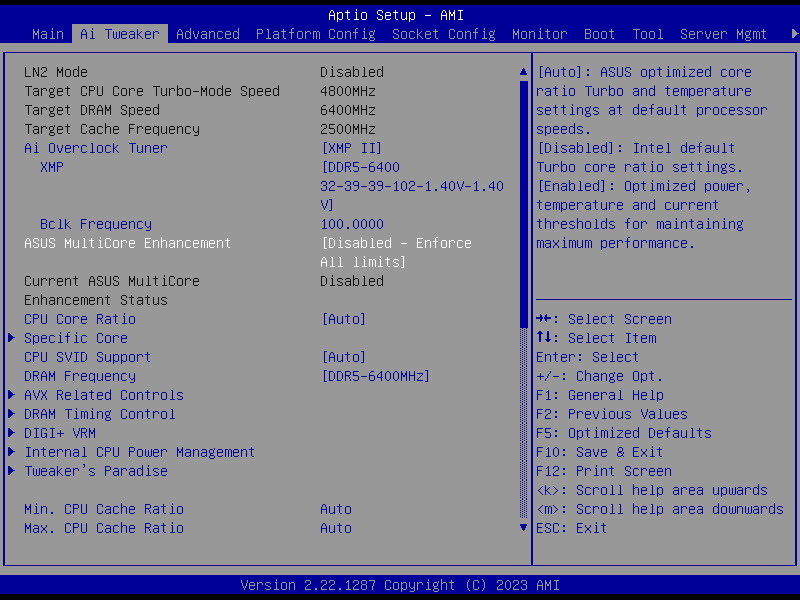Screen dimensions: 800x600
Task: Click Target CPU Core Turbo-Mode Speed label
Action: 152,91
